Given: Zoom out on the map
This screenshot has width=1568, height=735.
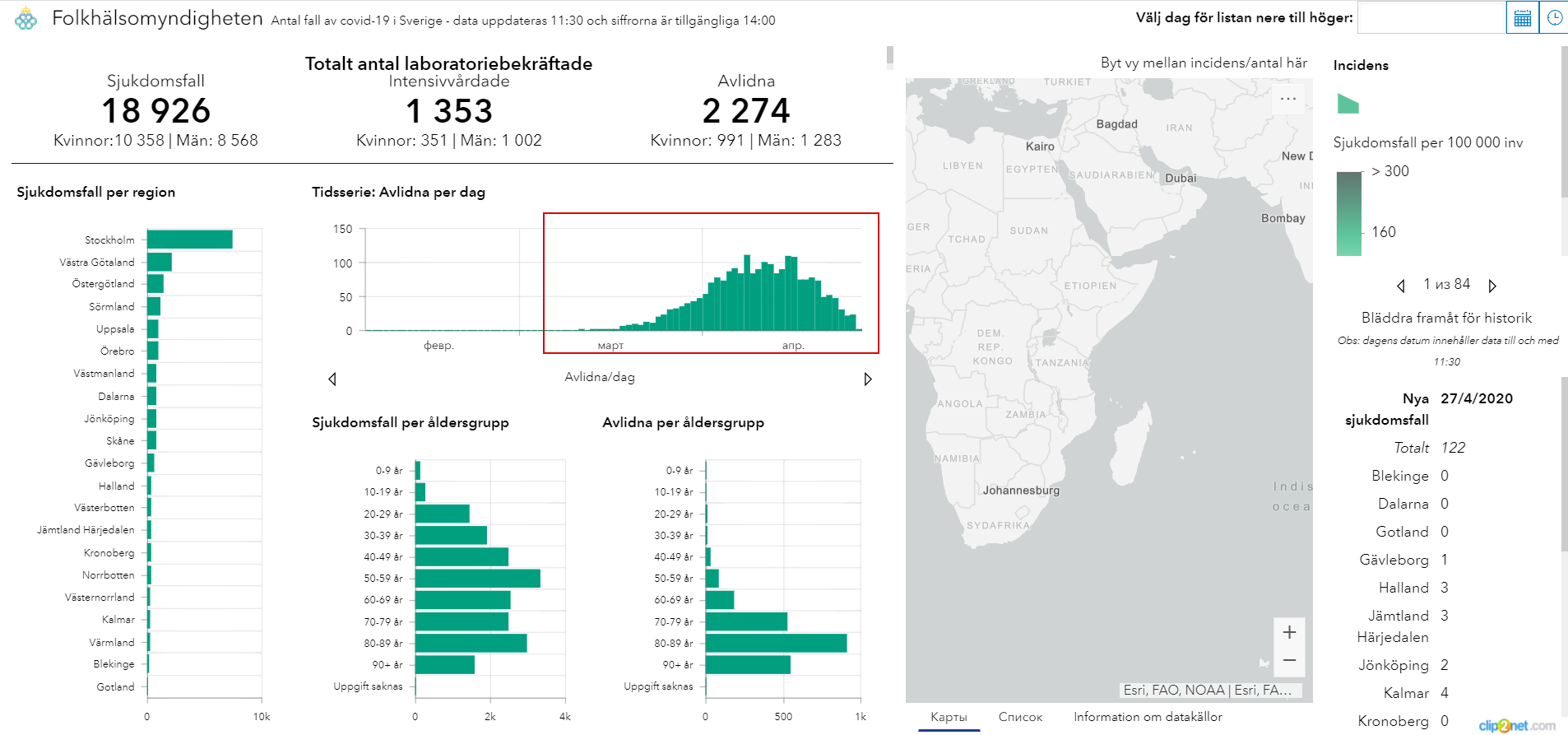Looking at the screenshot, I should [x=1289, y=661].
